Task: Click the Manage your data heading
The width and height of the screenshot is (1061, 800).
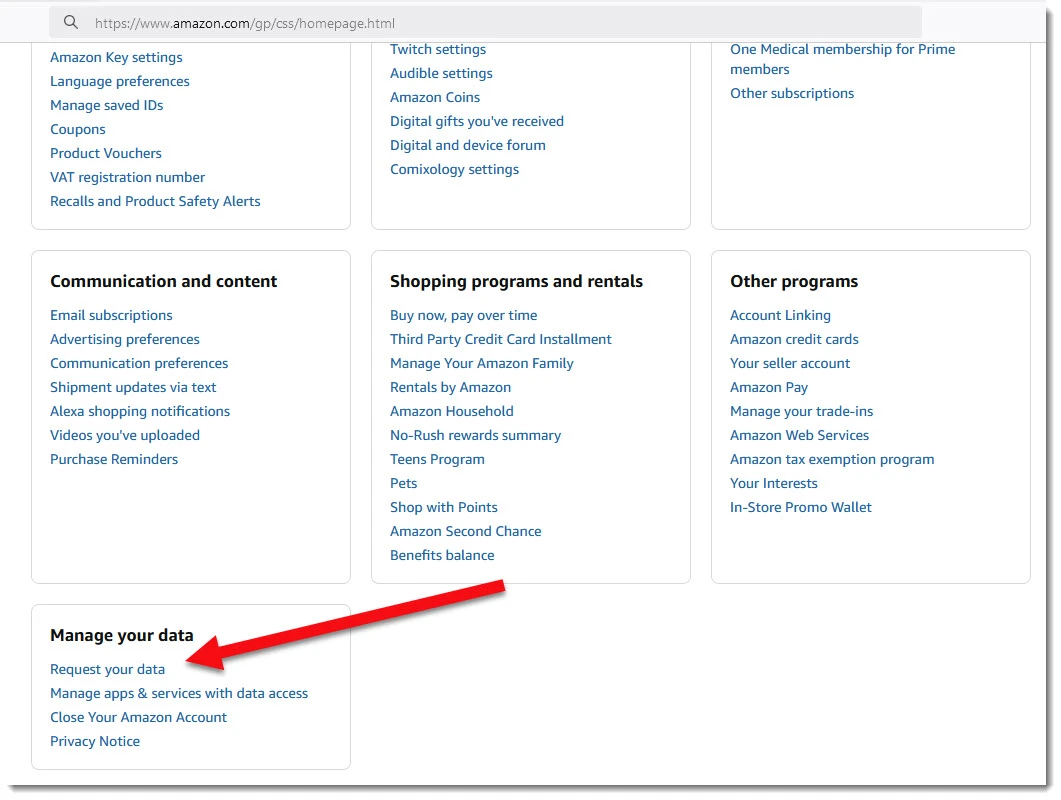Action: click(x=122, y=636)
